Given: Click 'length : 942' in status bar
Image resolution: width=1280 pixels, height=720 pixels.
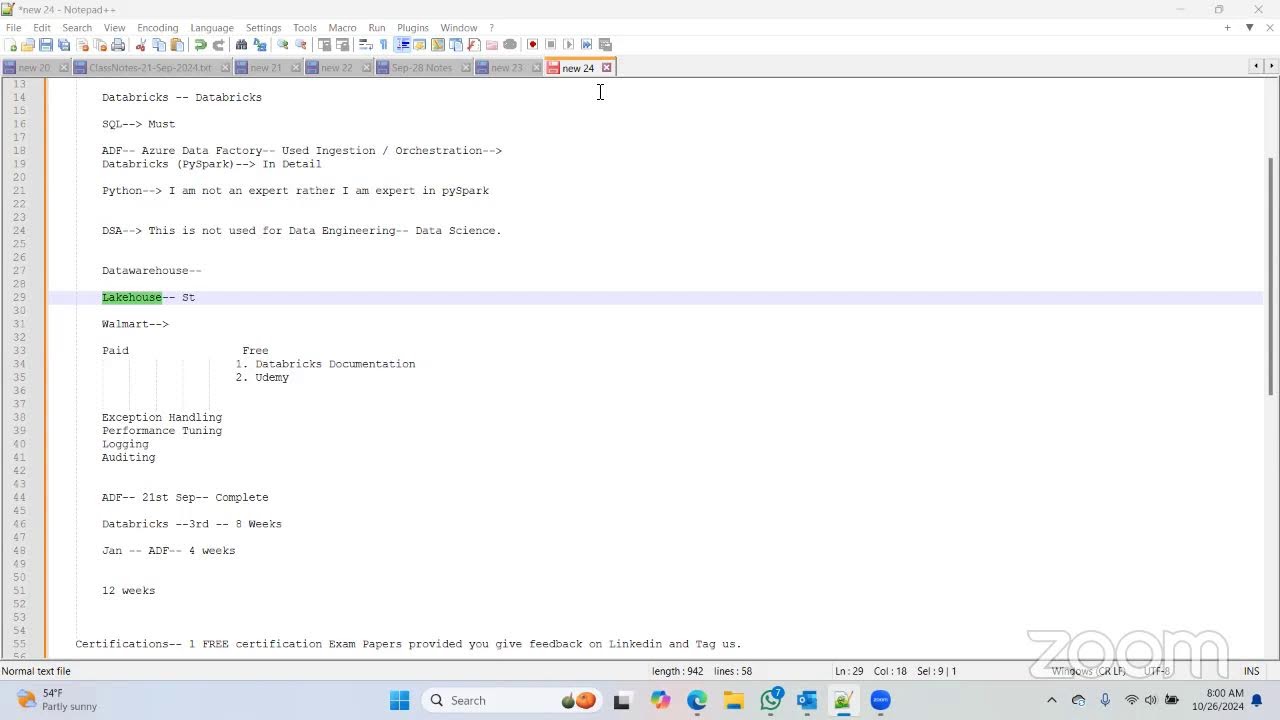Looking at the screenshot, I should [678, 671].
